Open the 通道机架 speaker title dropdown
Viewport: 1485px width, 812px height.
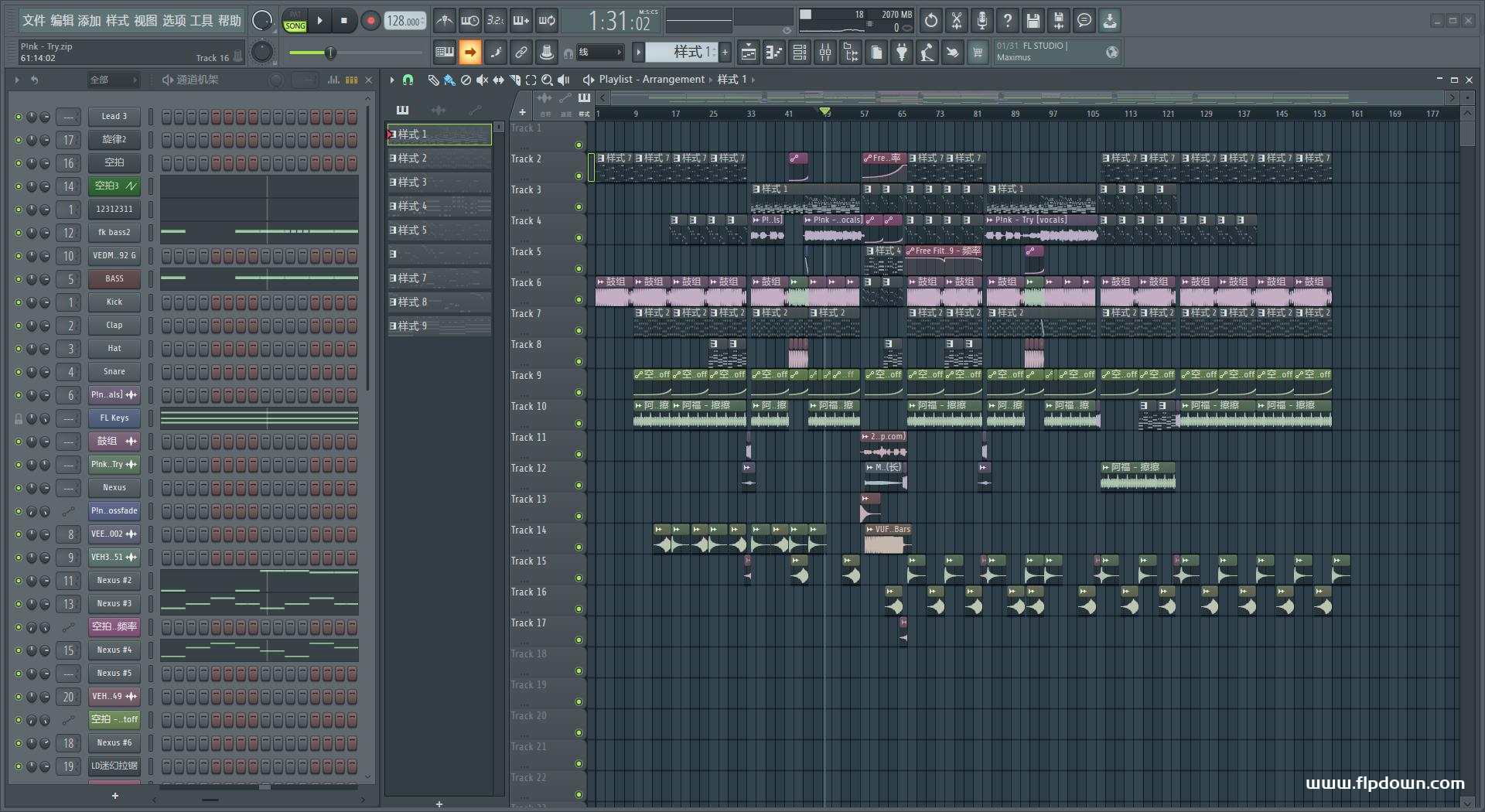(x=189, y=80)
